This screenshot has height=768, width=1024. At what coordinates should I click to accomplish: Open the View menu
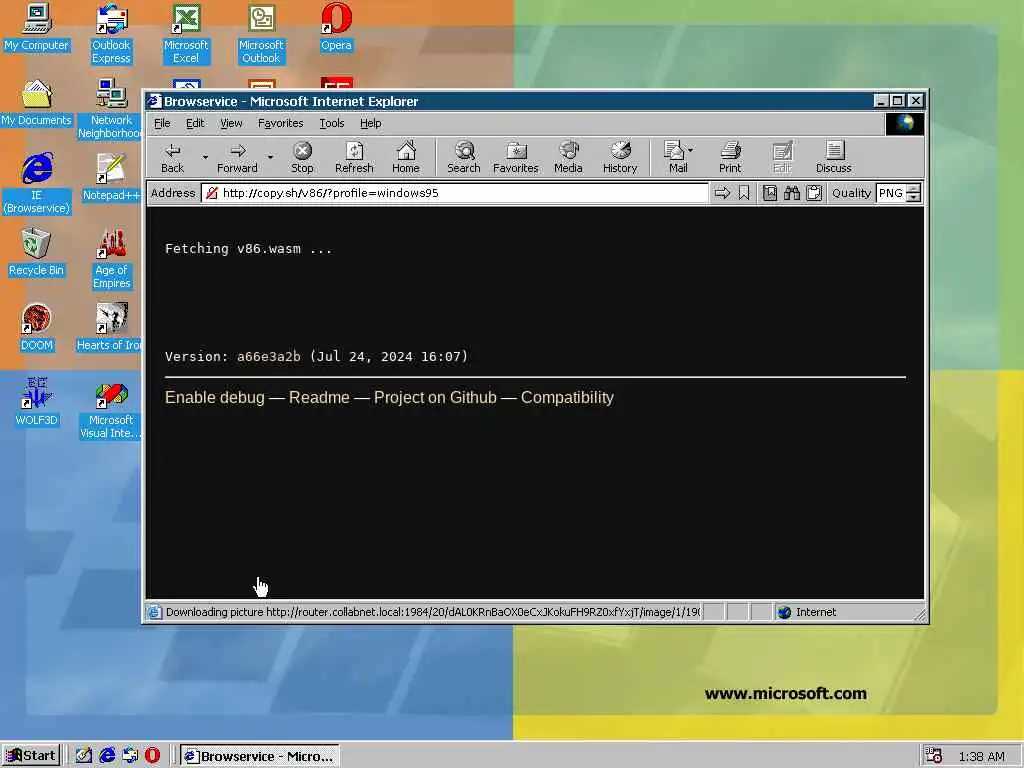[x=231, y=123]
